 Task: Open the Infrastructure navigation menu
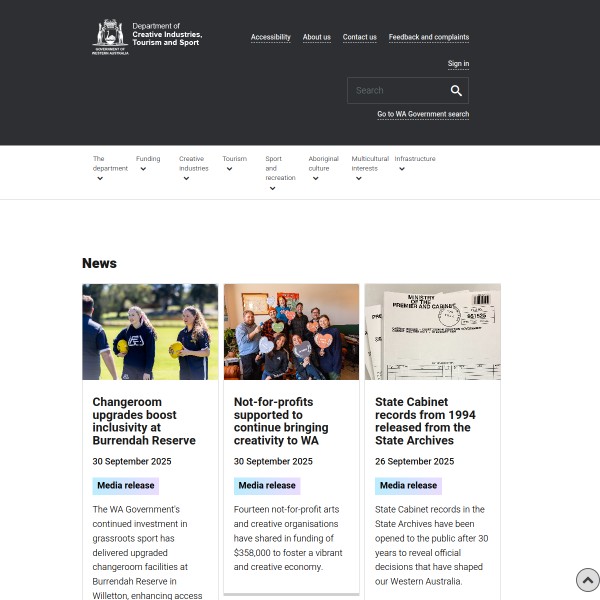(x=401, y=169)
